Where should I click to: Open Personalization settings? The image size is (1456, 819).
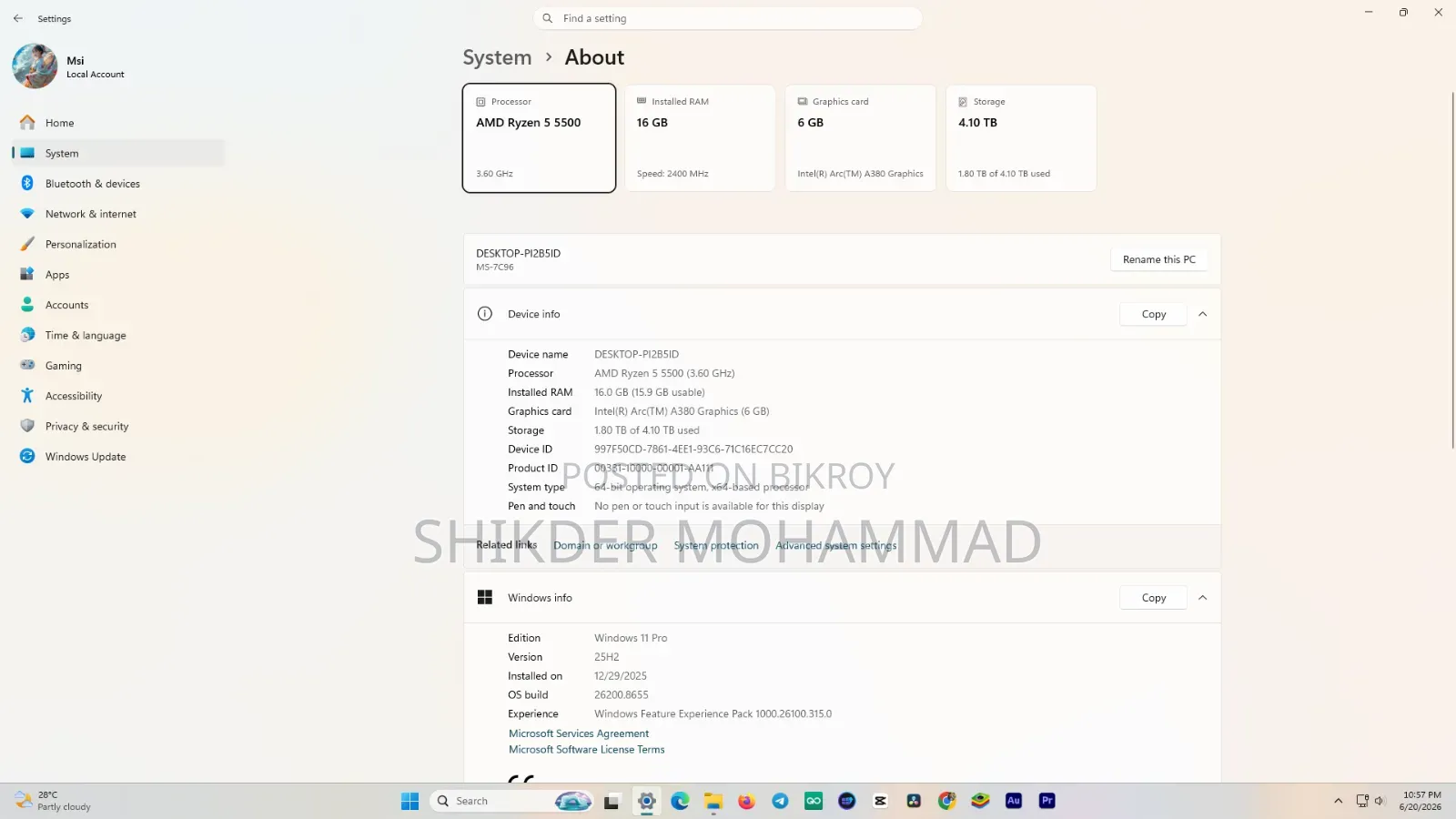(118, 244)
